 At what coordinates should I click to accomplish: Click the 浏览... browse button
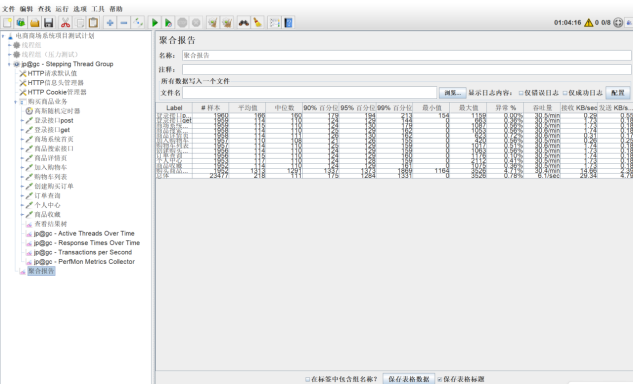(x=453, y=93)
